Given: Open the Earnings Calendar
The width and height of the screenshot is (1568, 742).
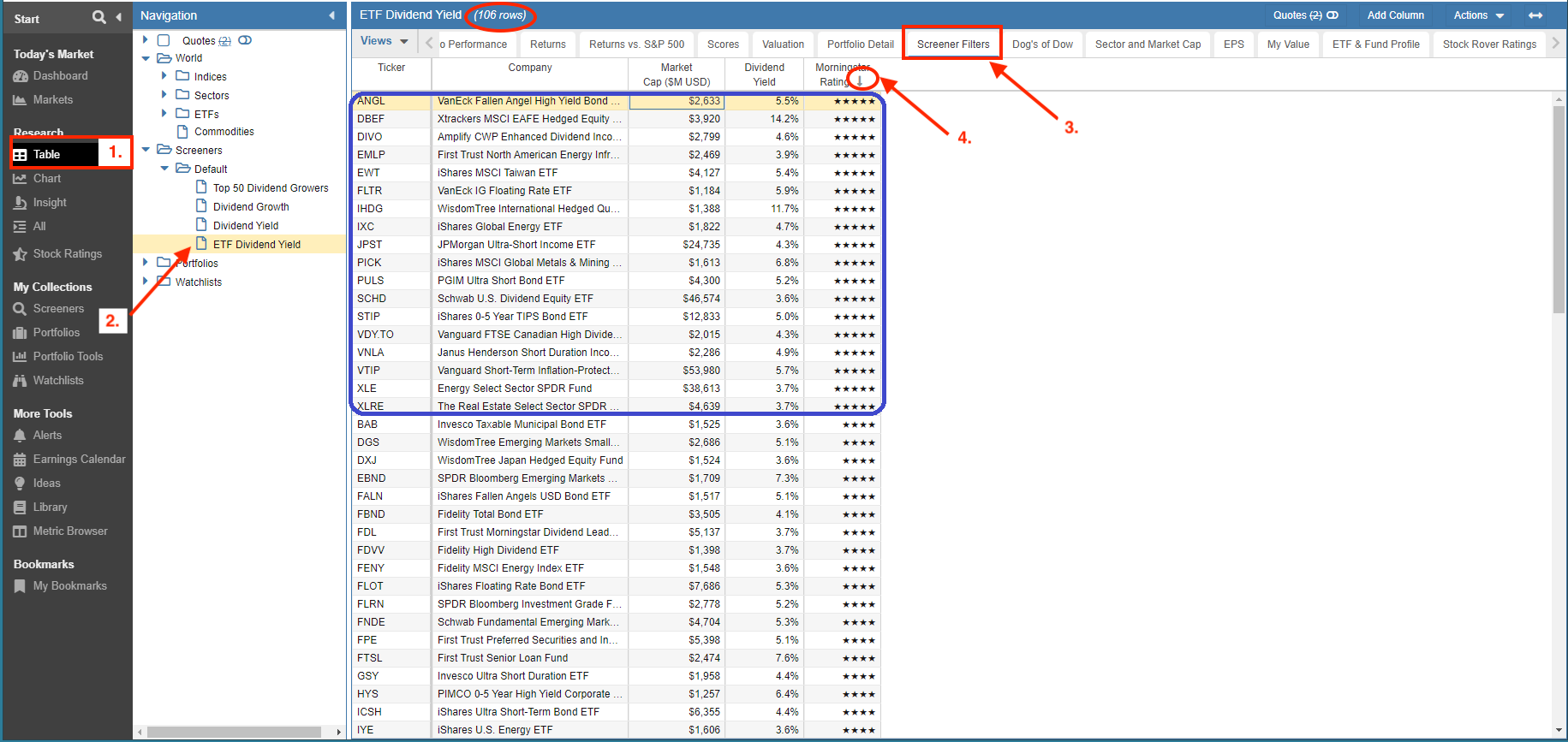Looking at the screenshot, I should 69,460.
